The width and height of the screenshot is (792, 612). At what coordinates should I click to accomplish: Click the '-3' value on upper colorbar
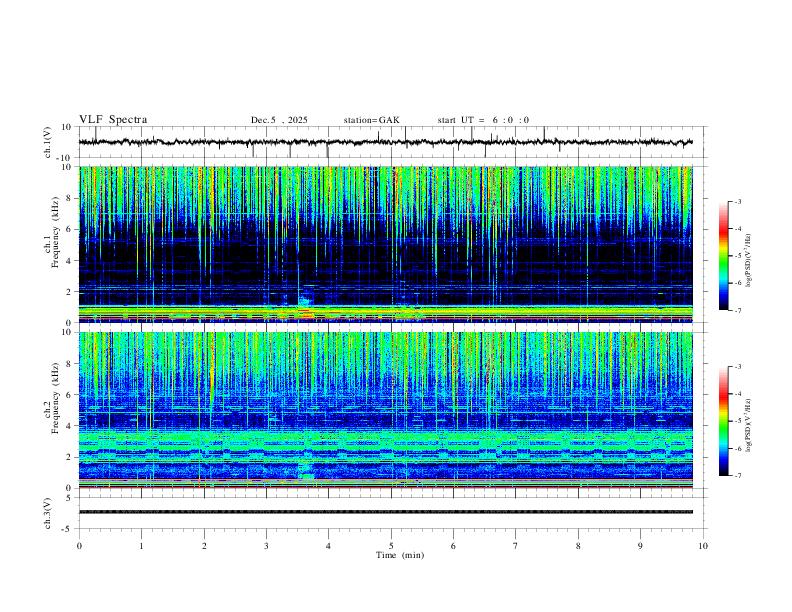(x=737, y=201)
